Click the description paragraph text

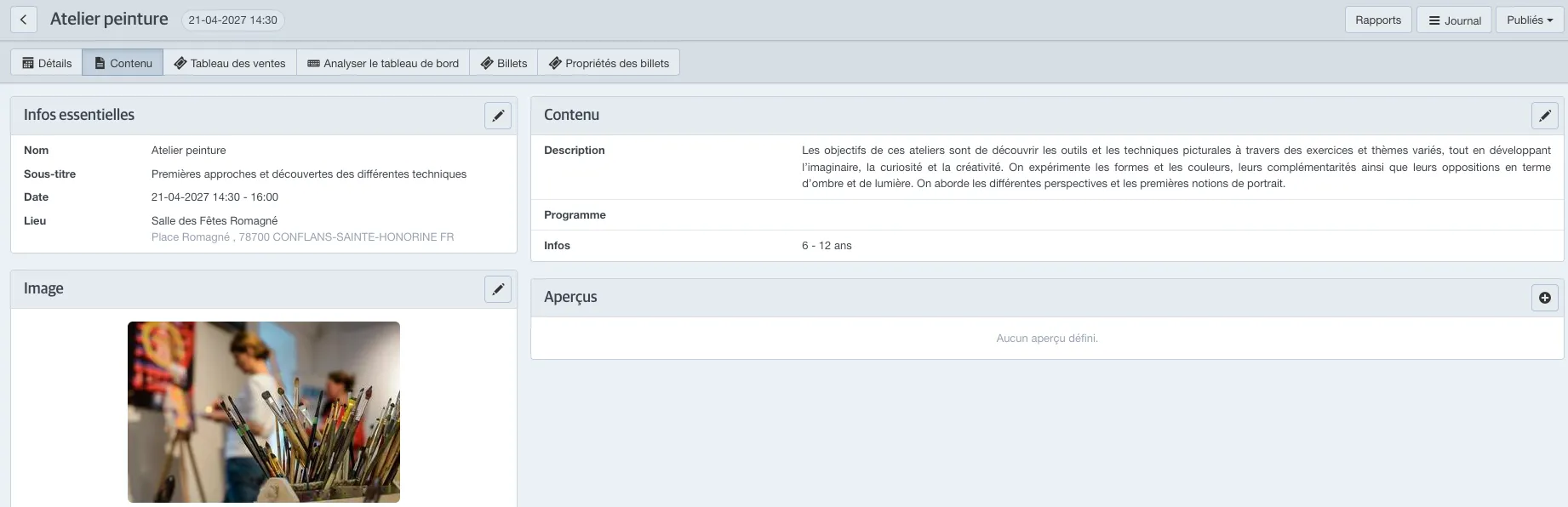point(1176,167)
